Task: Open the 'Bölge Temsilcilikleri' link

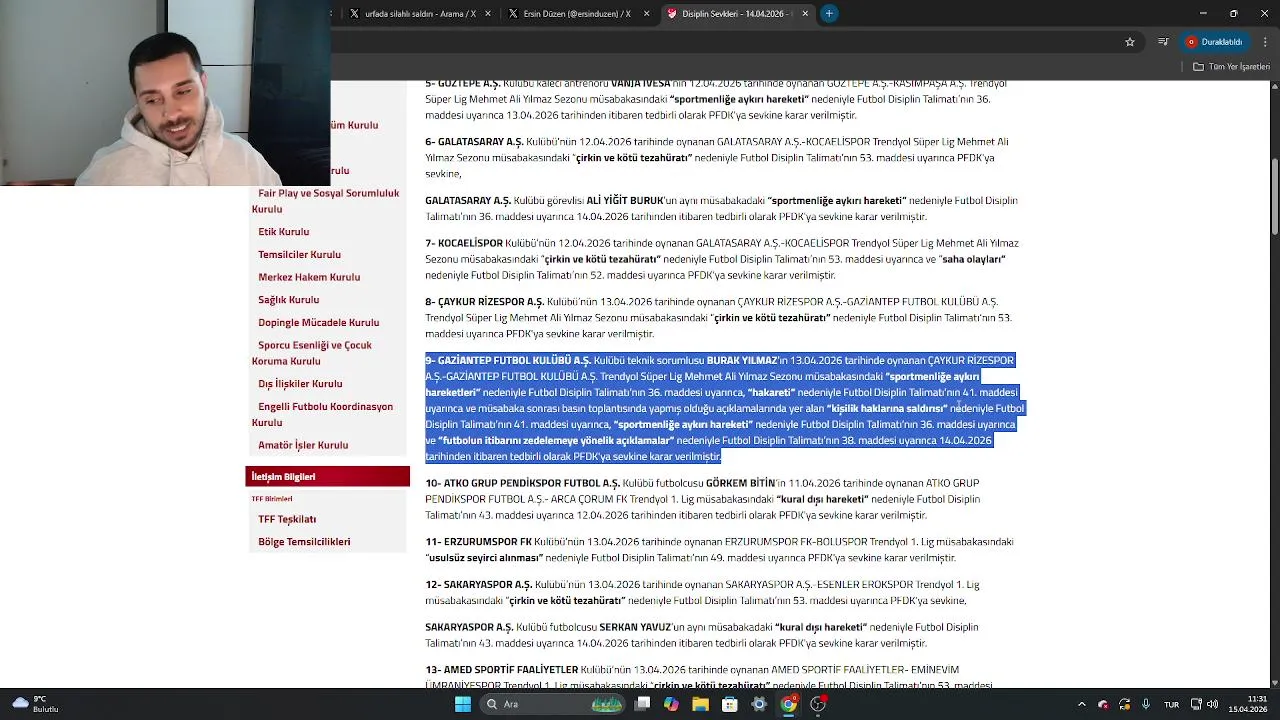Action: pos(304,542)
